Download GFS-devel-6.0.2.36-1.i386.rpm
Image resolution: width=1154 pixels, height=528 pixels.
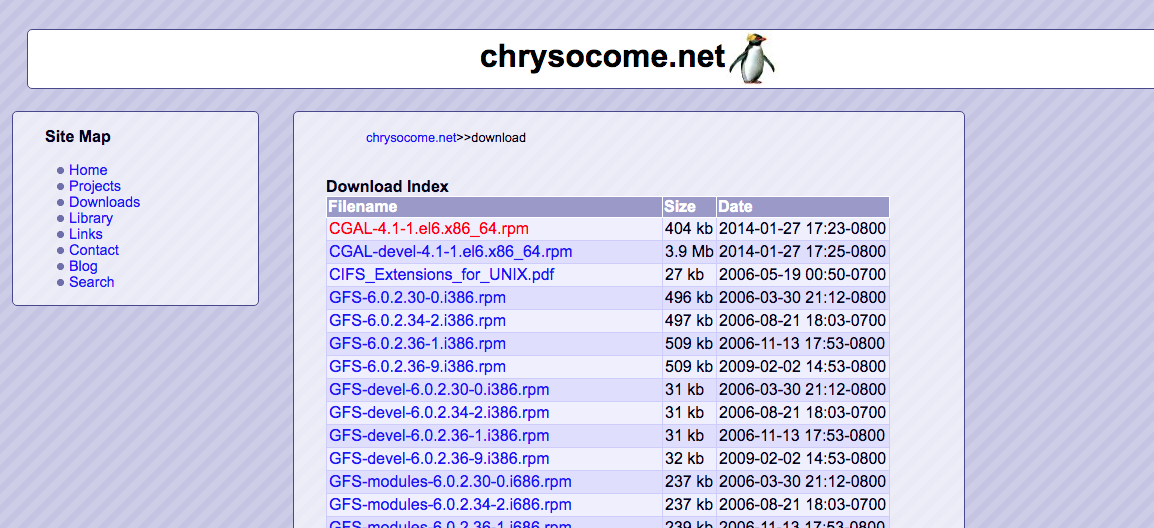click(x=439, y=436)
